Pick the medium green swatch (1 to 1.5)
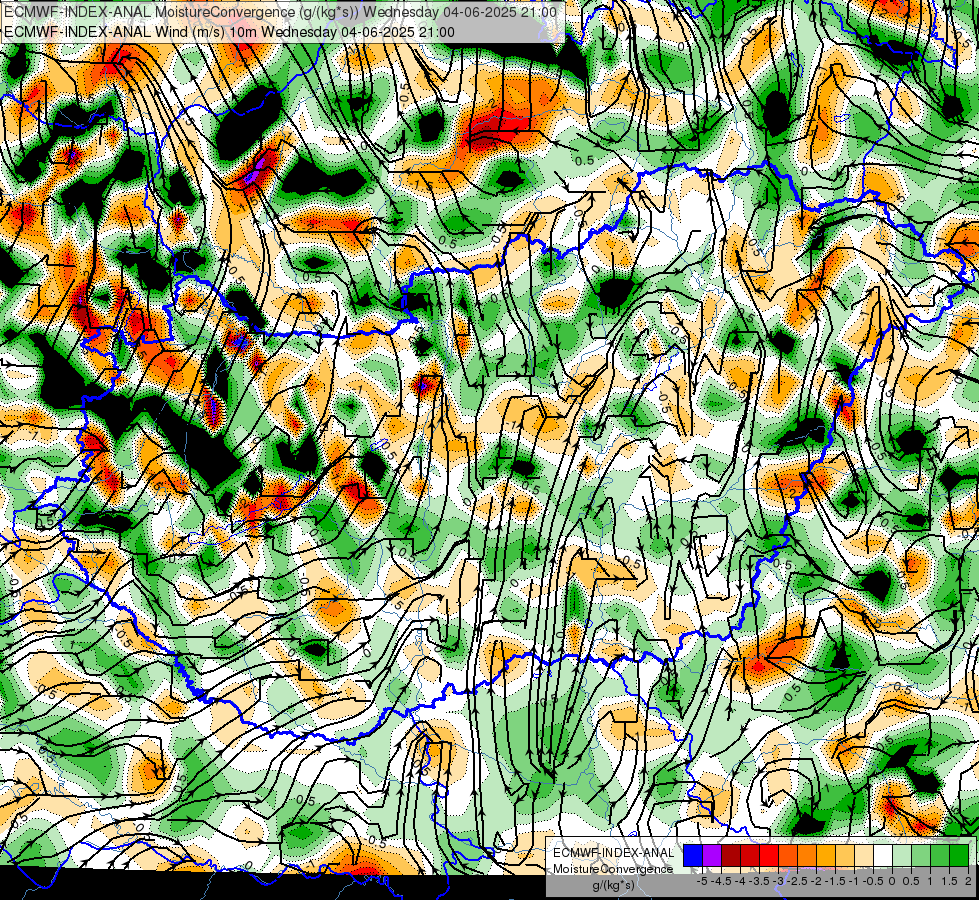This screenshot has height=900, width=979. point(940,855)
